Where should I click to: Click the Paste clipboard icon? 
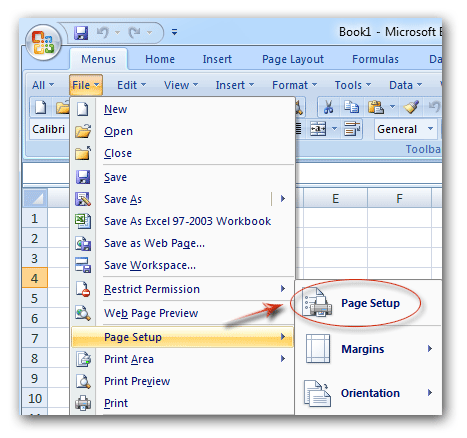click(x=376, y=107)
